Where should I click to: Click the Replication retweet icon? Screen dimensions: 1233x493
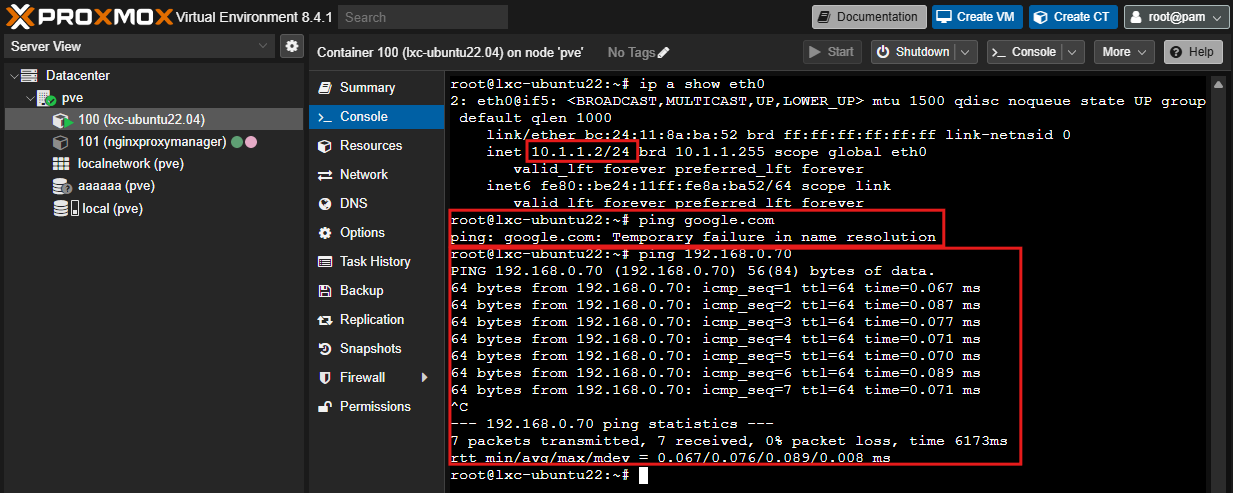coord(324,320)
